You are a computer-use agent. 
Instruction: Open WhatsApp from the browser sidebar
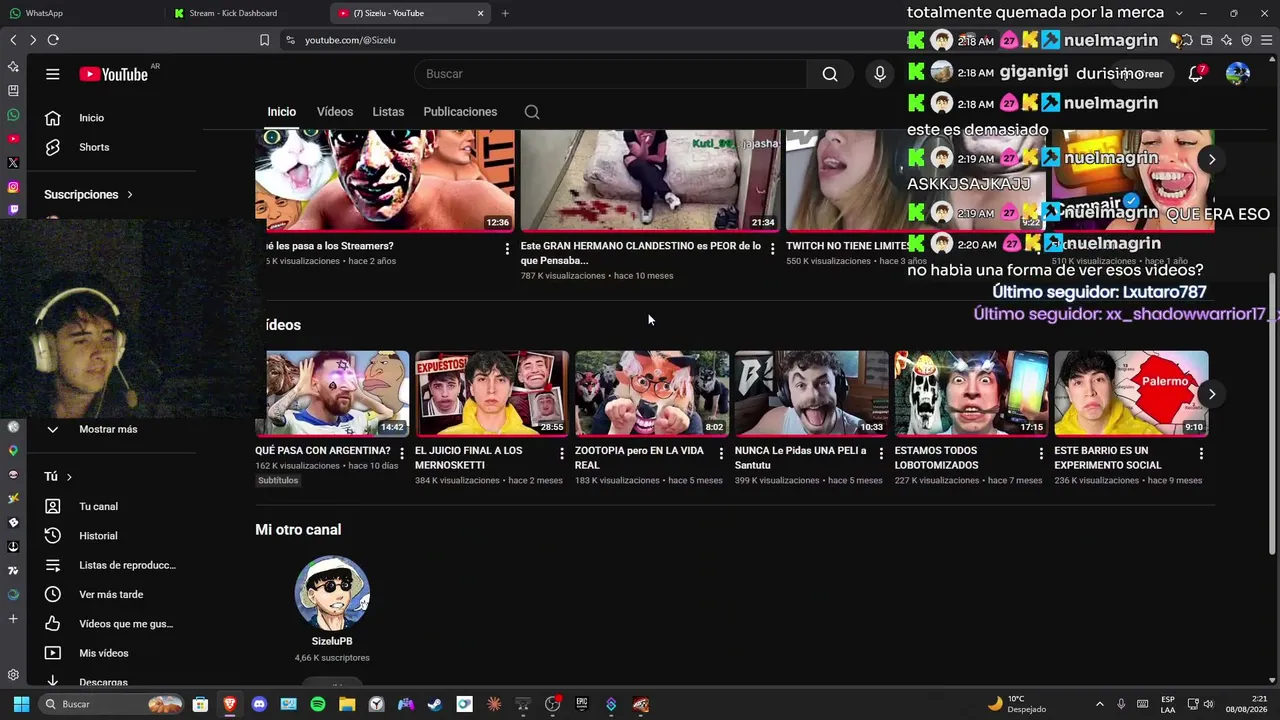tap(13, 115)
